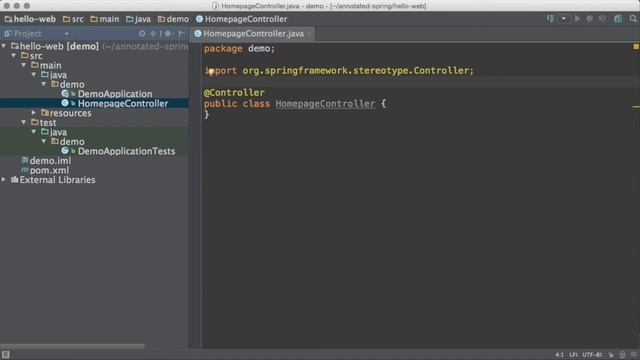Click the inspector (Hector) icon in status bar
The image size is (640, 360).
click(x=622, y=355)
